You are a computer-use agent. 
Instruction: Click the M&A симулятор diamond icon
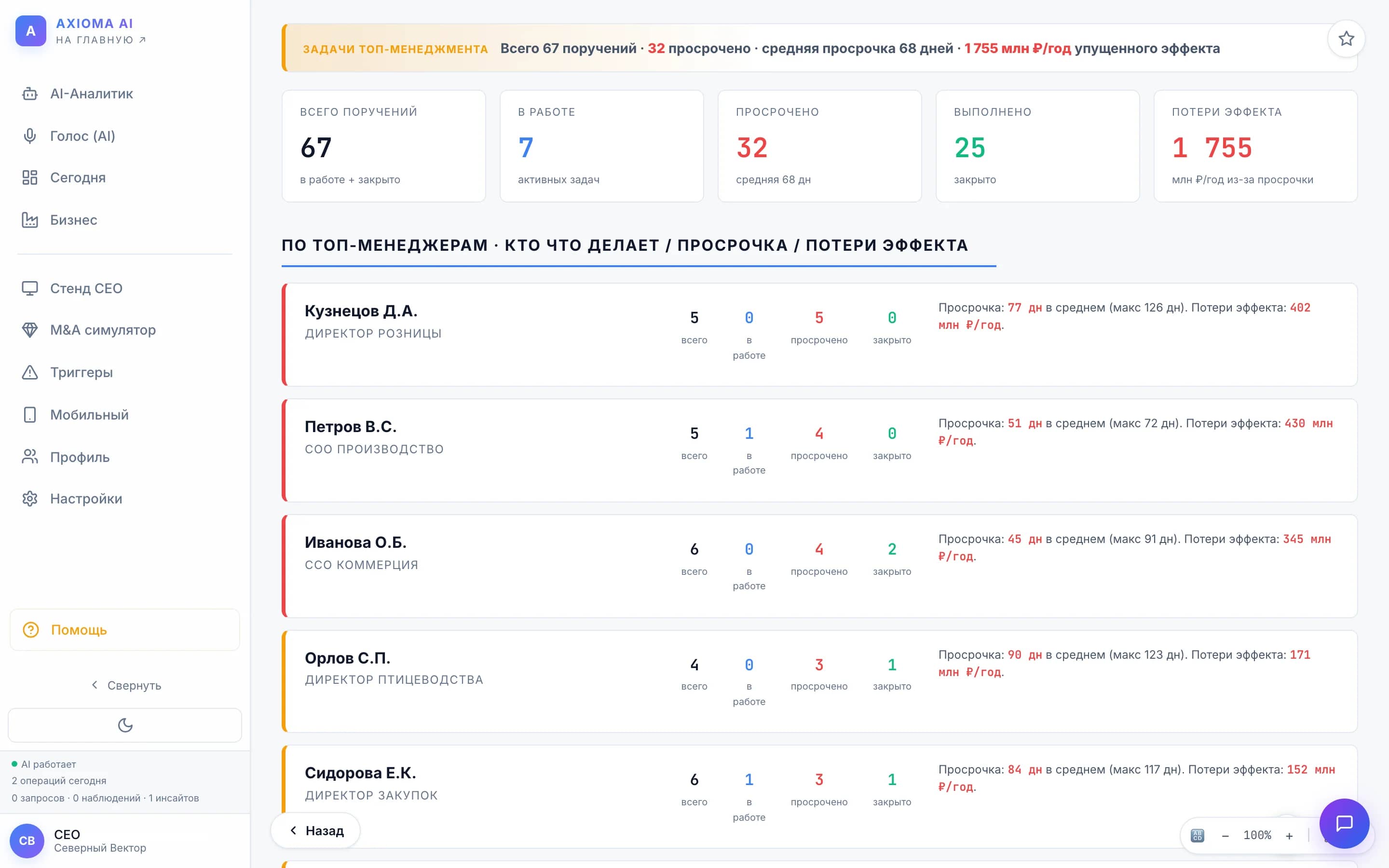pos(30,330)
